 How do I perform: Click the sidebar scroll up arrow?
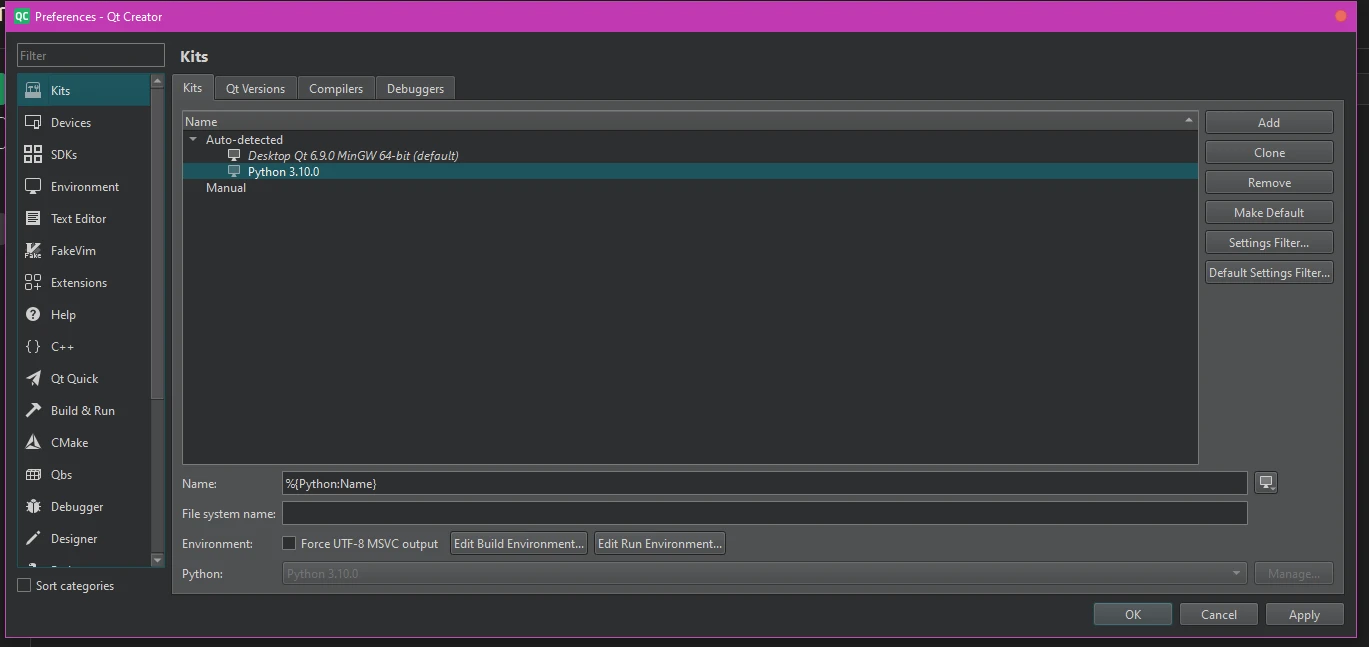click(157, 81)
